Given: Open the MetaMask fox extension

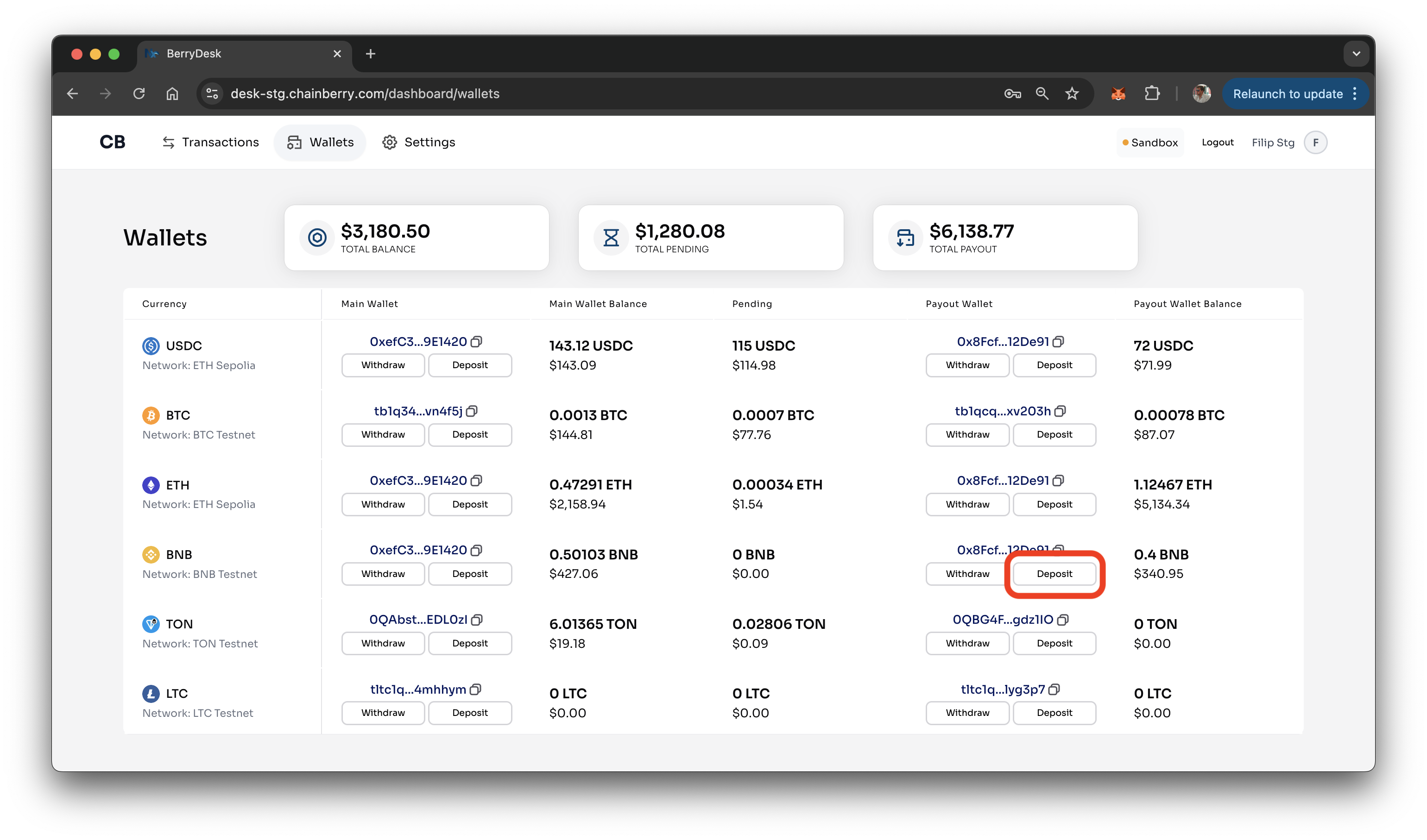Looking at the screenshot, I should tap(1118, 94).
